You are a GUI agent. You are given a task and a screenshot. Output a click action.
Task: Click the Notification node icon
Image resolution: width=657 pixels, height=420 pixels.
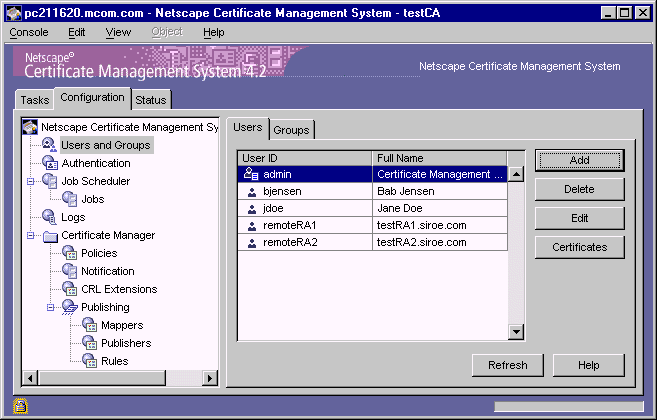(x=70, y=271)
